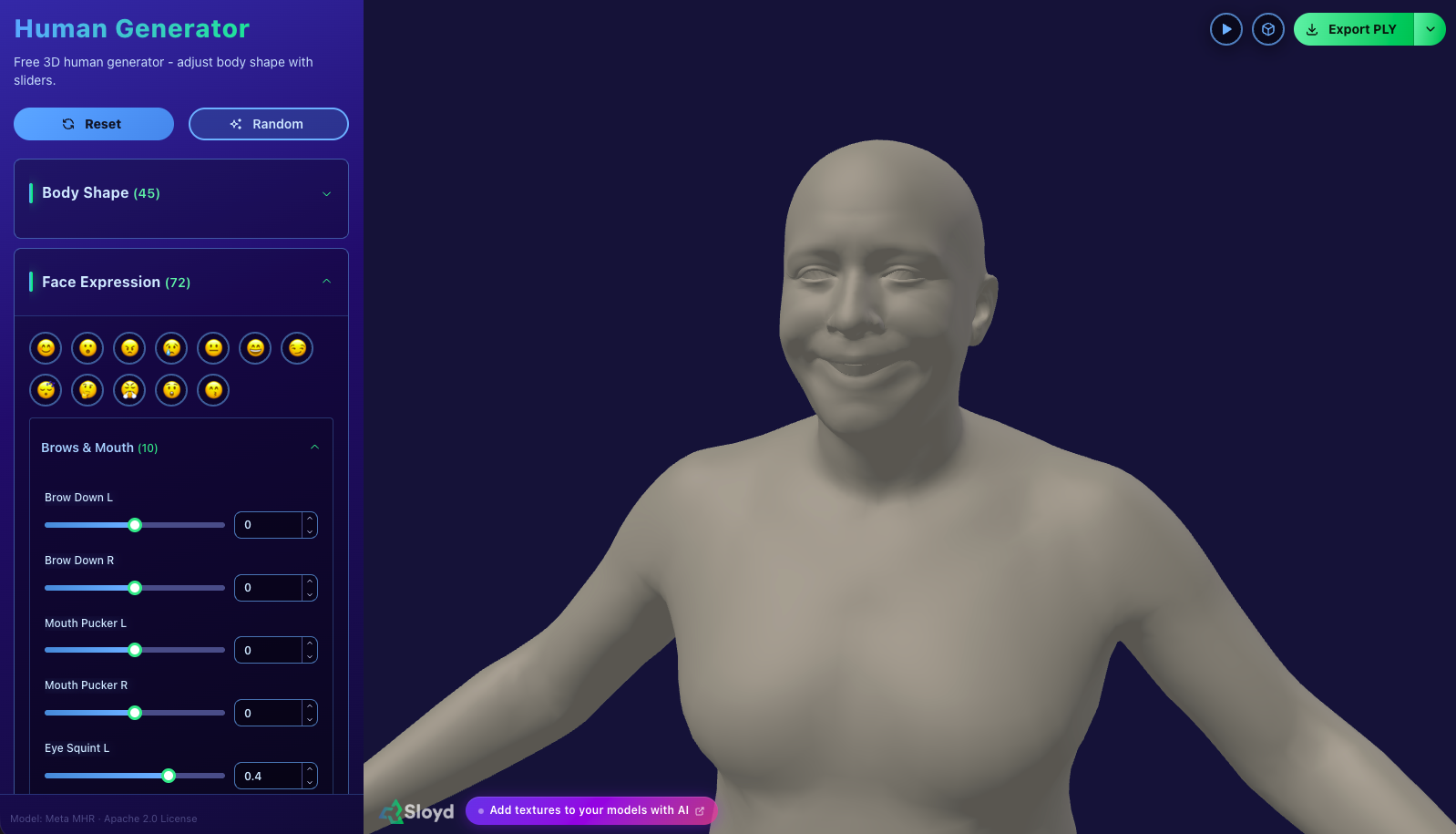Expand the Body Shape section

pyautogui.click(x=181, y=193)
